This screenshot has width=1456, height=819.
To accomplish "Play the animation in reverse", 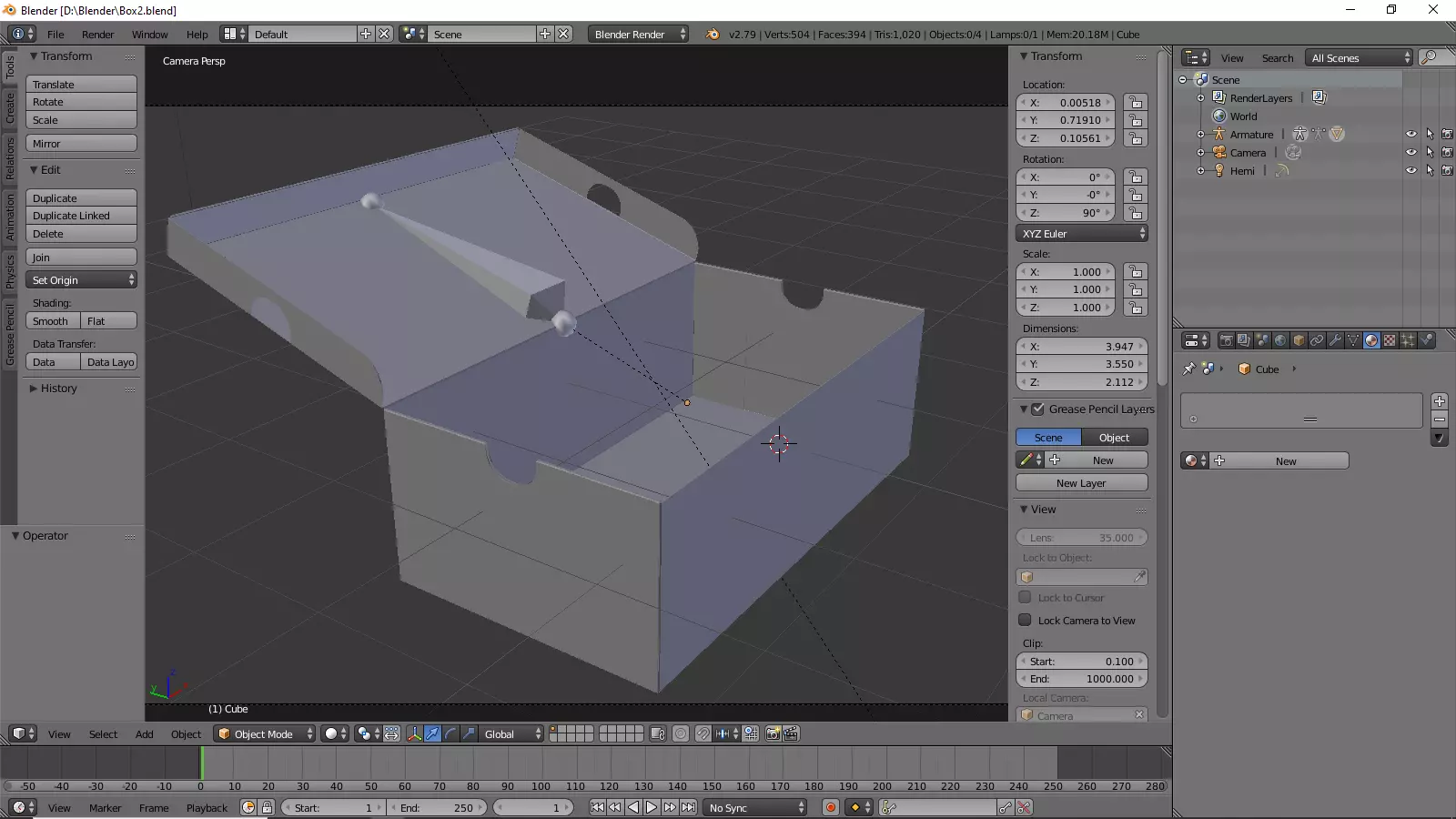I will (633, 807).
